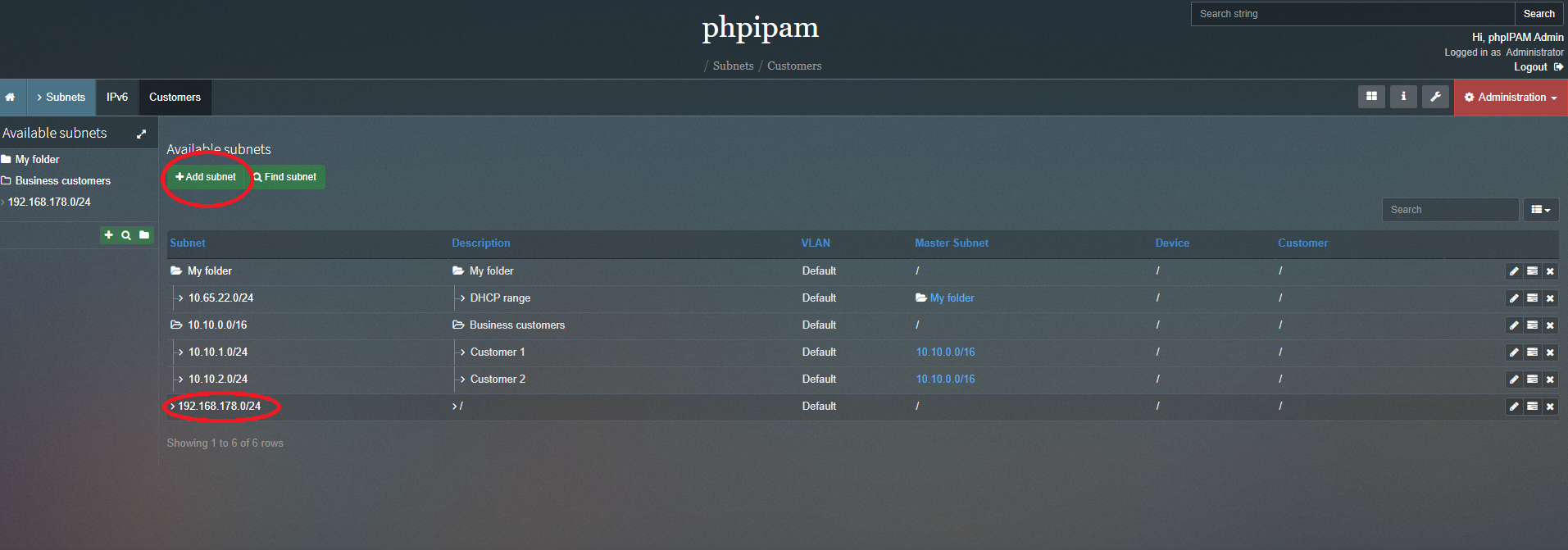Open permissions icon for Customer 2 row
This screenshot has width=1568, height=550.
[x=1532, y=380]
